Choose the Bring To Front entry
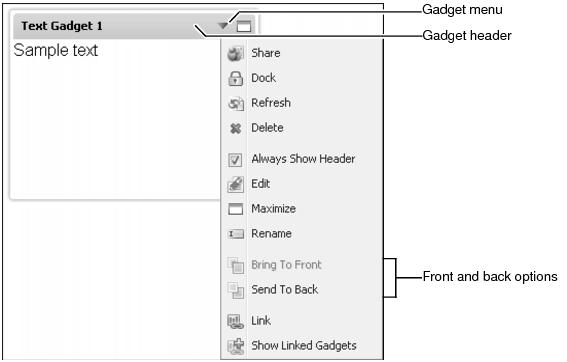 (x=301, y=265)
